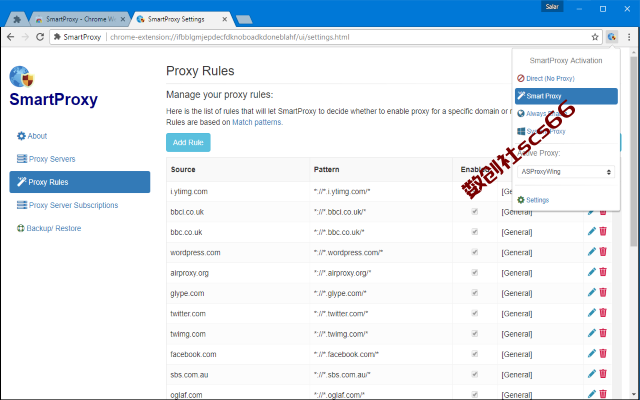Toggle Enabled checkbox for glype.com

coord(474,293)
